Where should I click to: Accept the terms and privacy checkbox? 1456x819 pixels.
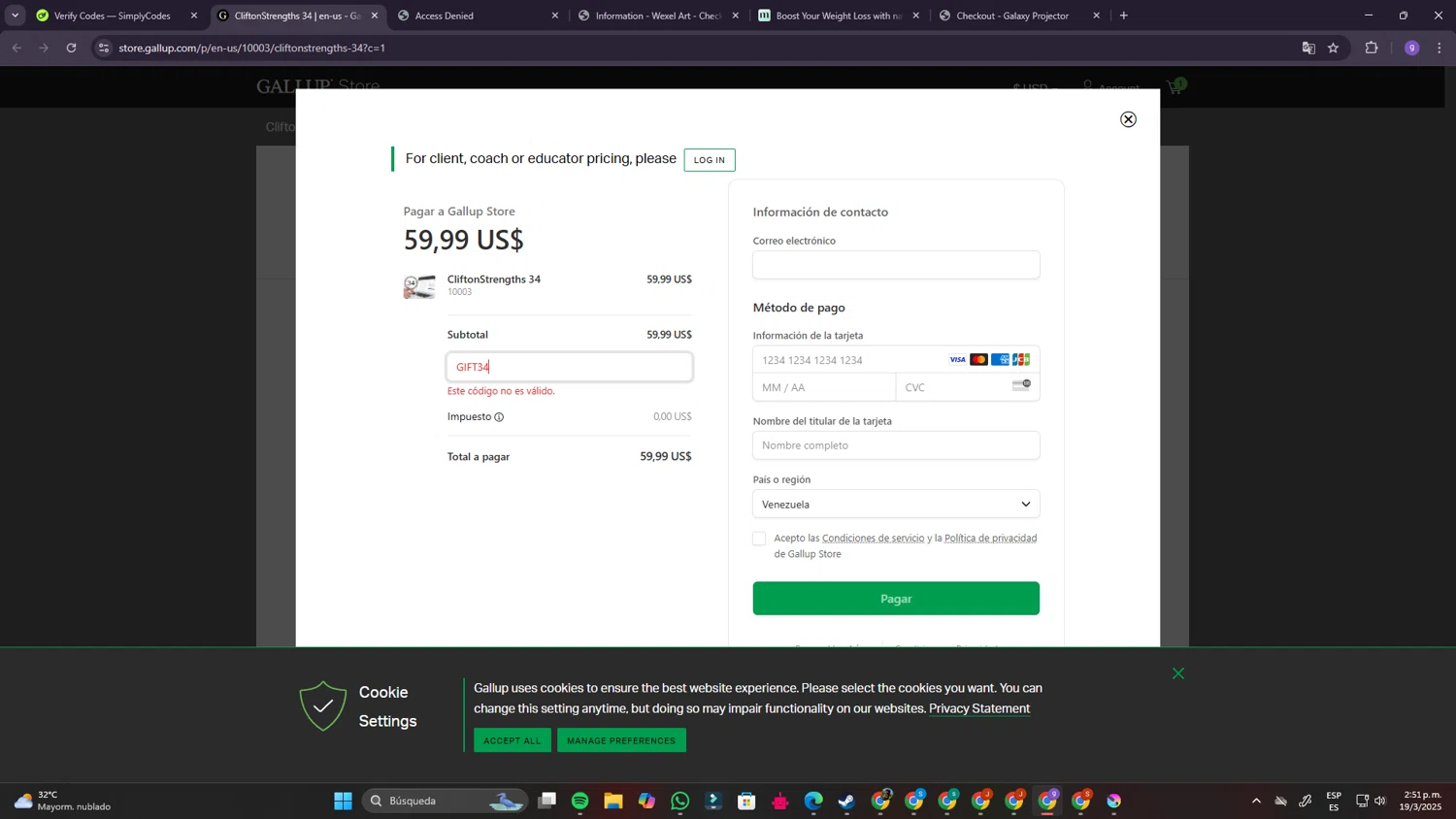point(759,539)
